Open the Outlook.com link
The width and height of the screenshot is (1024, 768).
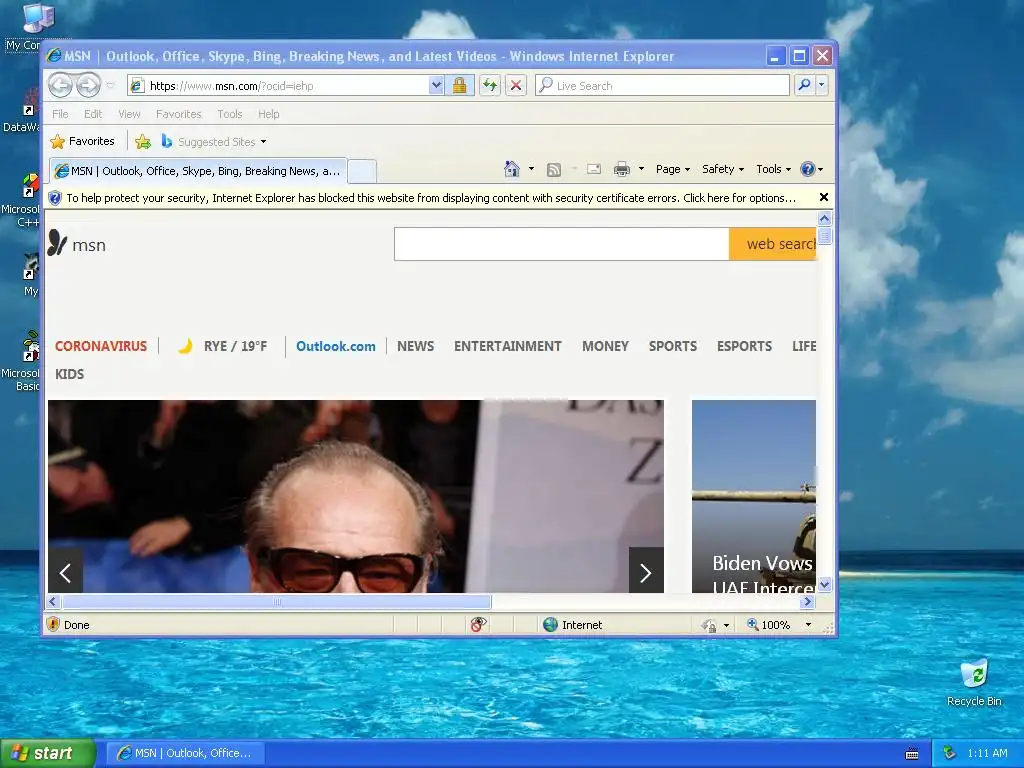[336, 346]
